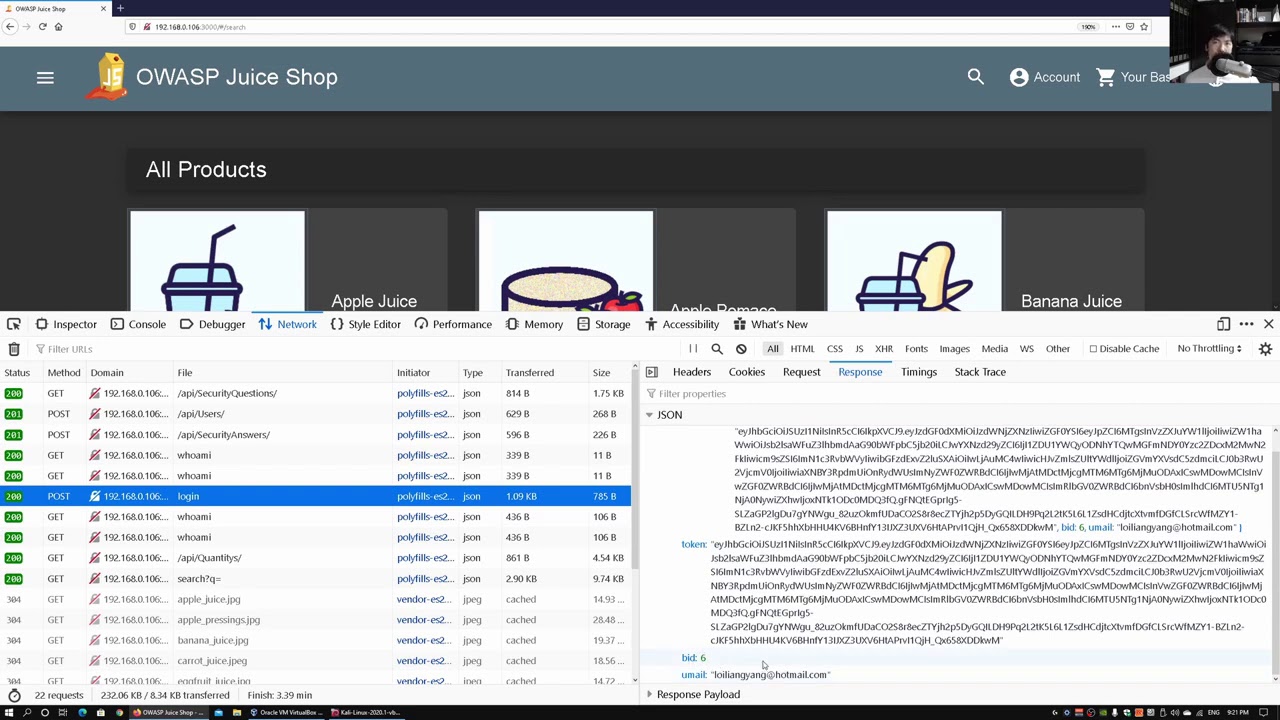Viewport: 1280px width, 720px height.
Task: Select the search?q= request
Action: [x=315, y=578]
